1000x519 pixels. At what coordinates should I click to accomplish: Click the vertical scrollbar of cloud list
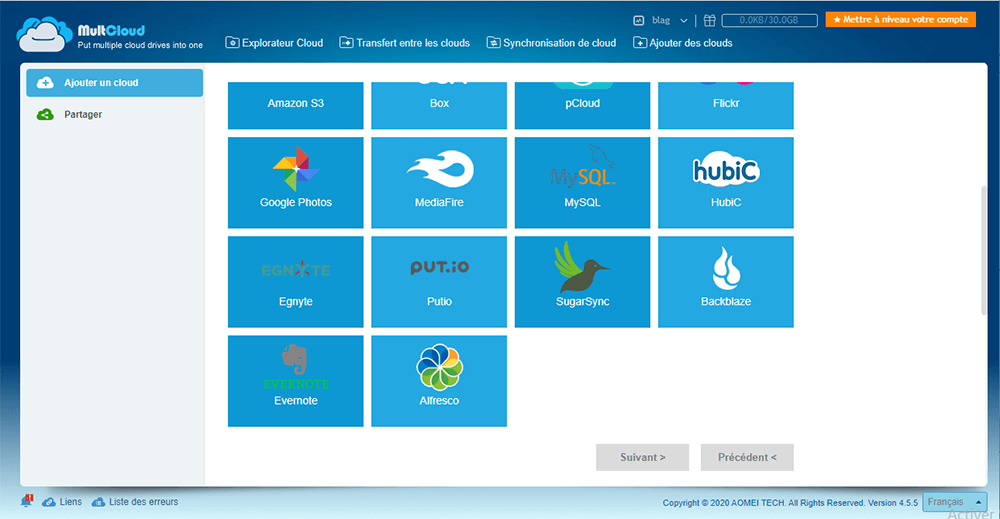983,250
